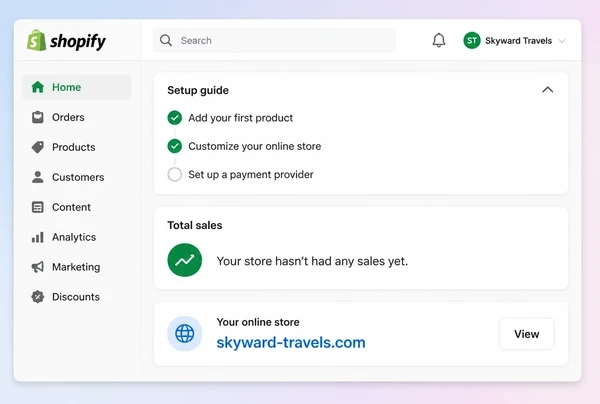Collapse the Setup guide card
600x404 pixels.
coord(548,90)
